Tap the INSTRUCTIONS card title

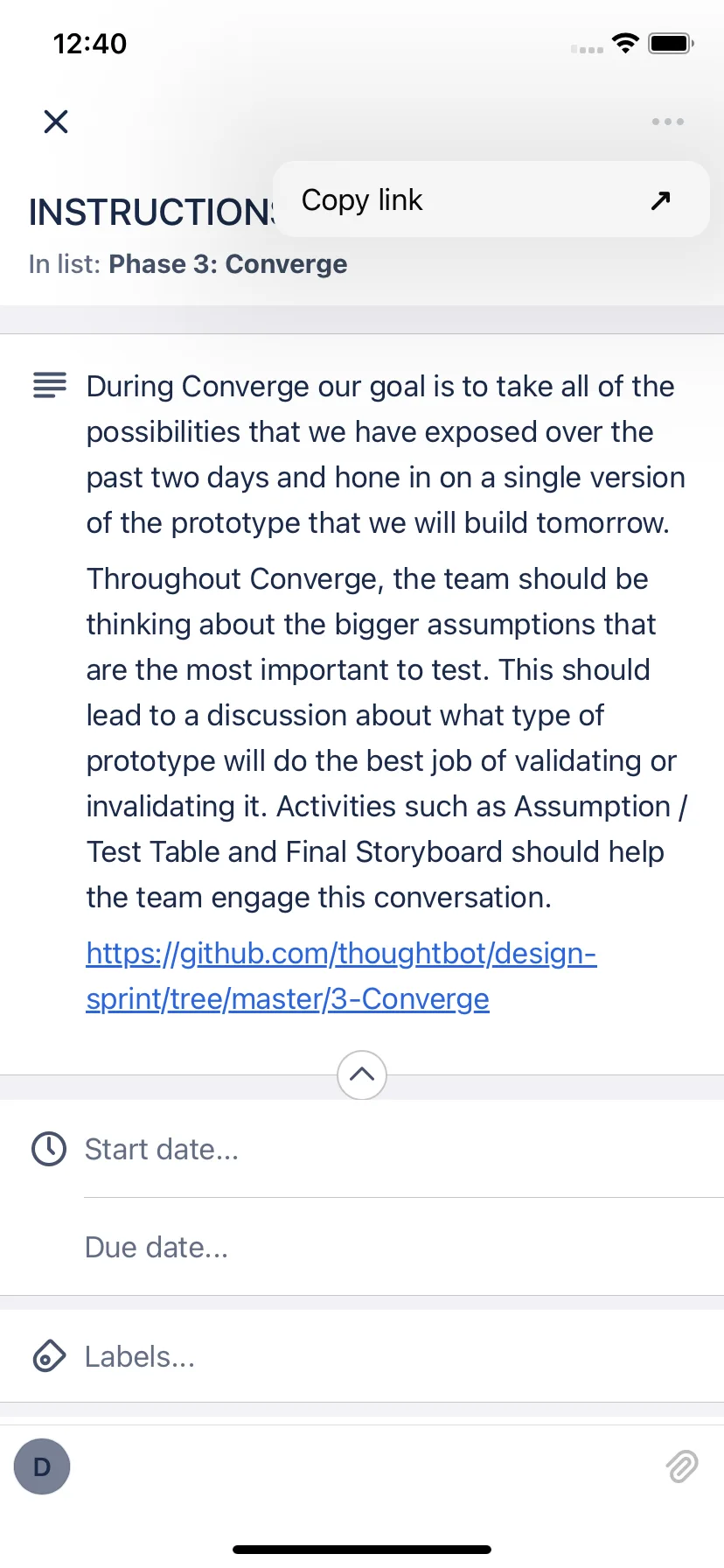click(x=151, y=212)
